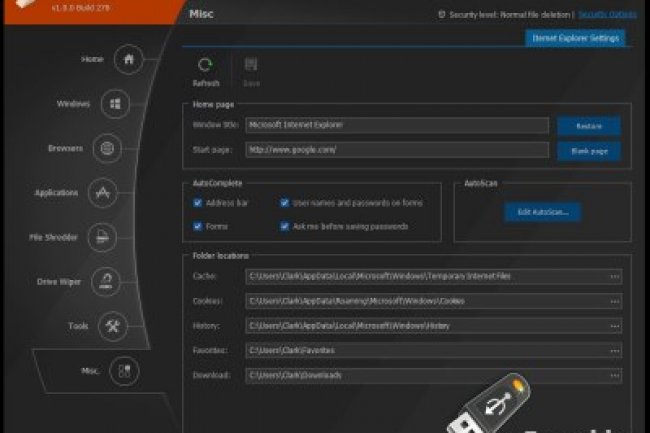Image resolution: width=650 pixels, height=433 pixels.
Task: Select the Tools menu label
Action: tap(78, 326)
